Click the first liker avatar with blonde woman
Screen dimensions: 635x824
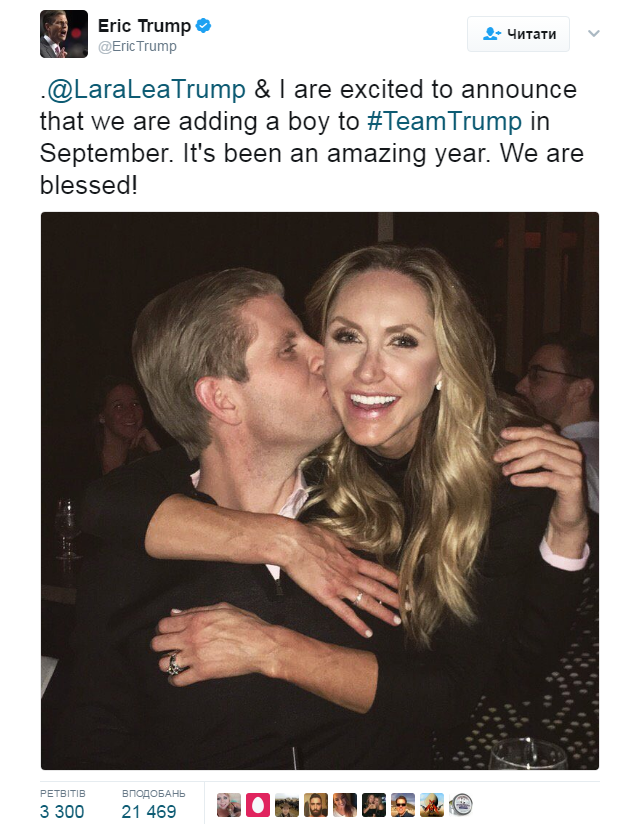click(229, 805)
